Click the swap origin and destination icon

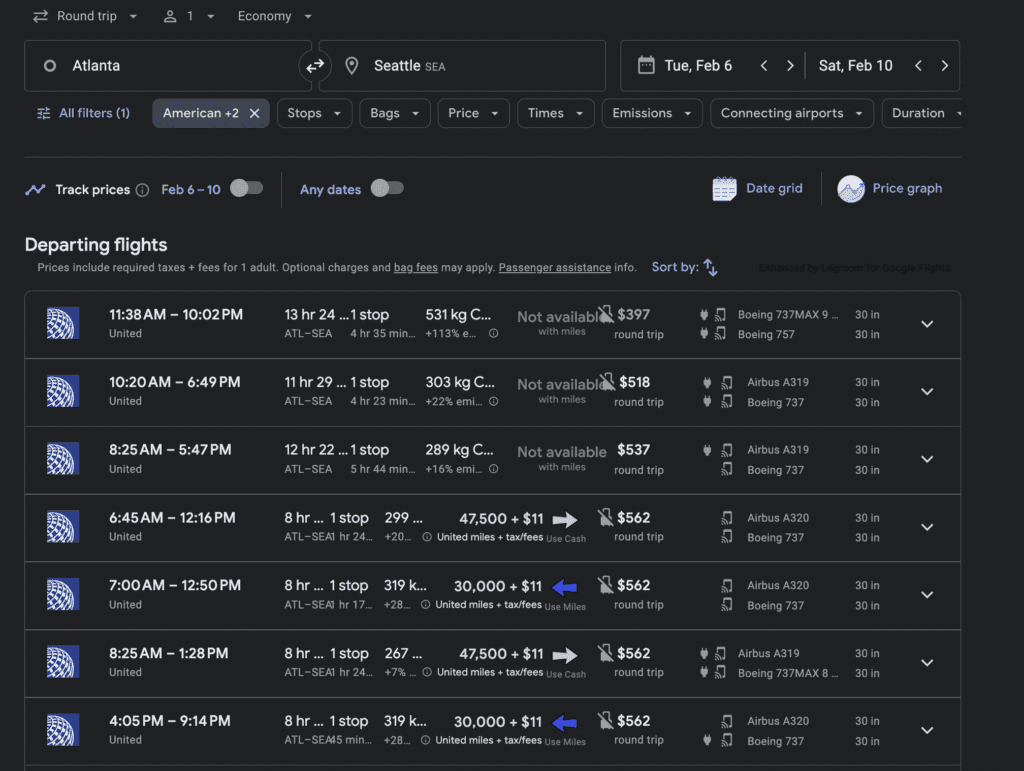pos(315,66)
